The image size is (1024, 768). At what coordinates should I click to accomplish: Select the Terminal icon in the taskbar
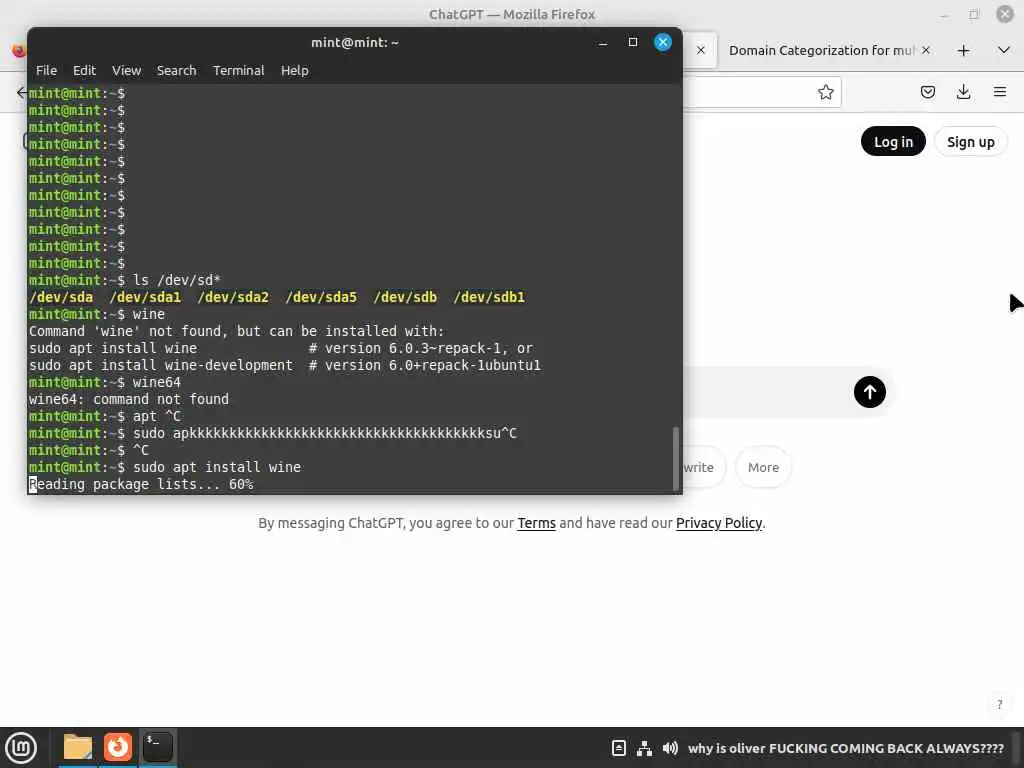coord(157,747)
